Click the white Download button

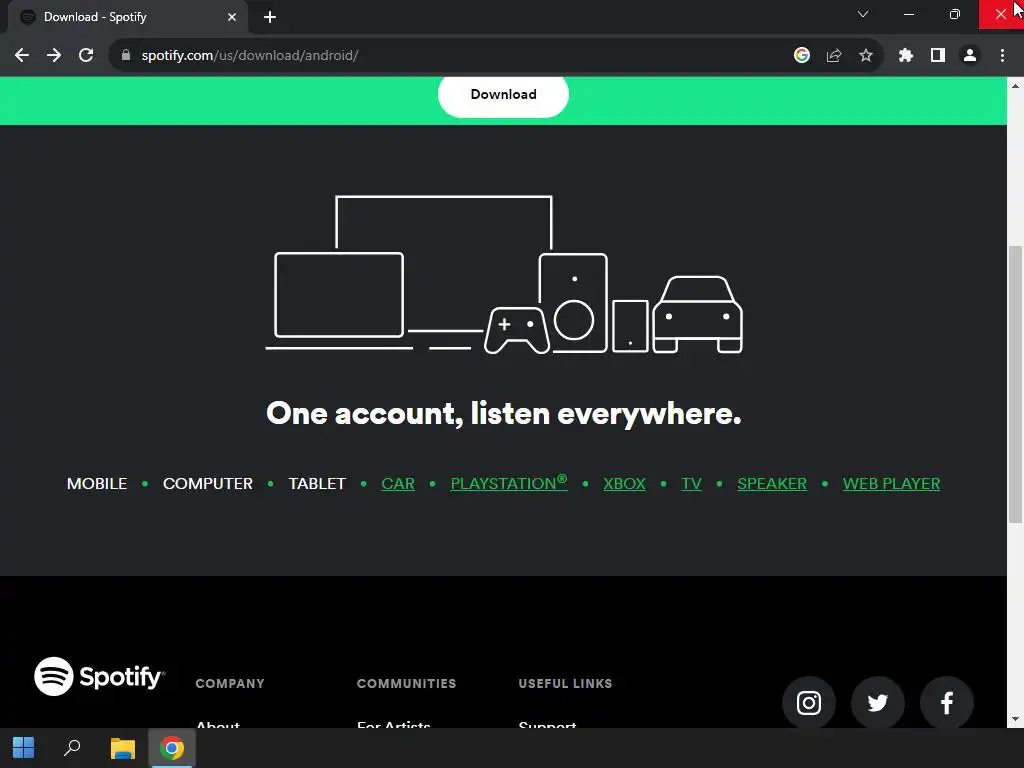[503, 95]
